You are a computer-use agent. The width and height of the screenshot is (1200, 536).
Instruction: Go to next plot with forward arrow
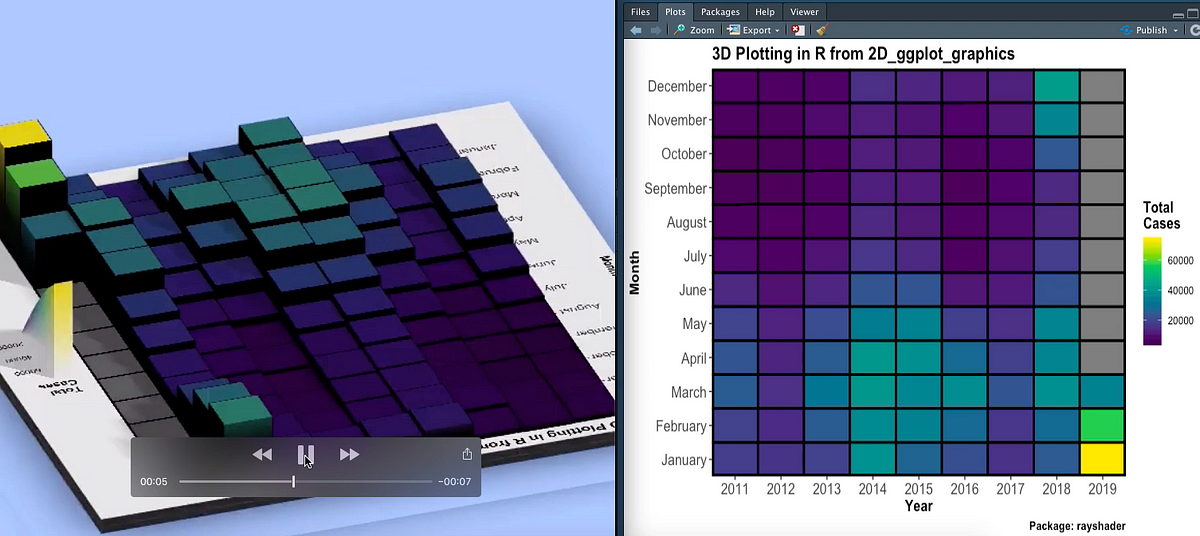[655, 30]
